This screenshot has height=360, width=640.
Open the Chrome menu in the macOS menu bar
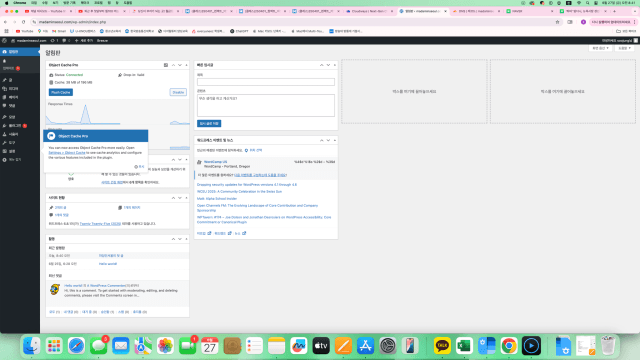pyautogui.click(x=20, y=3)
